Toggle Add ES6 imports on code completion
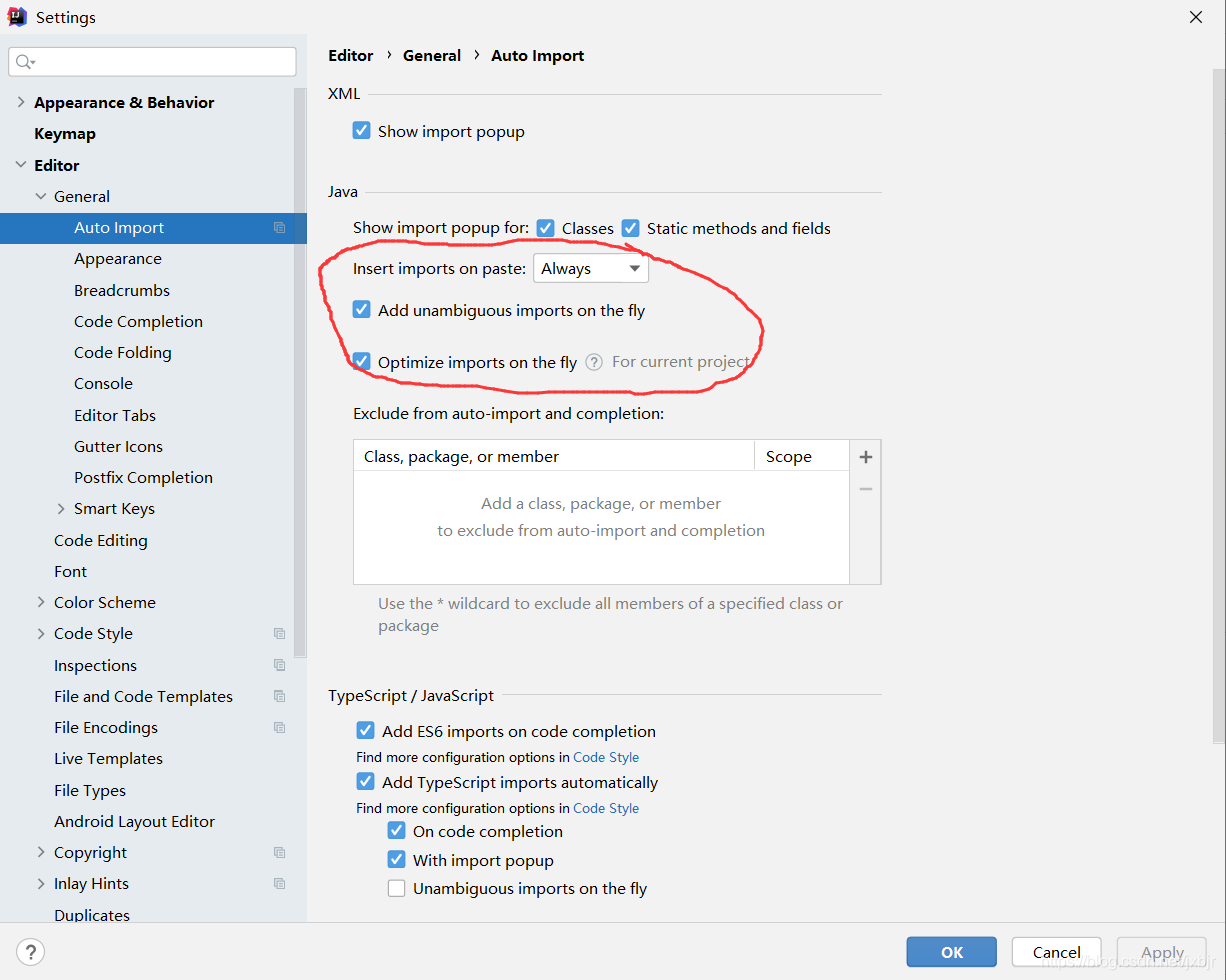1226x980 pixels. pos(366,731)
